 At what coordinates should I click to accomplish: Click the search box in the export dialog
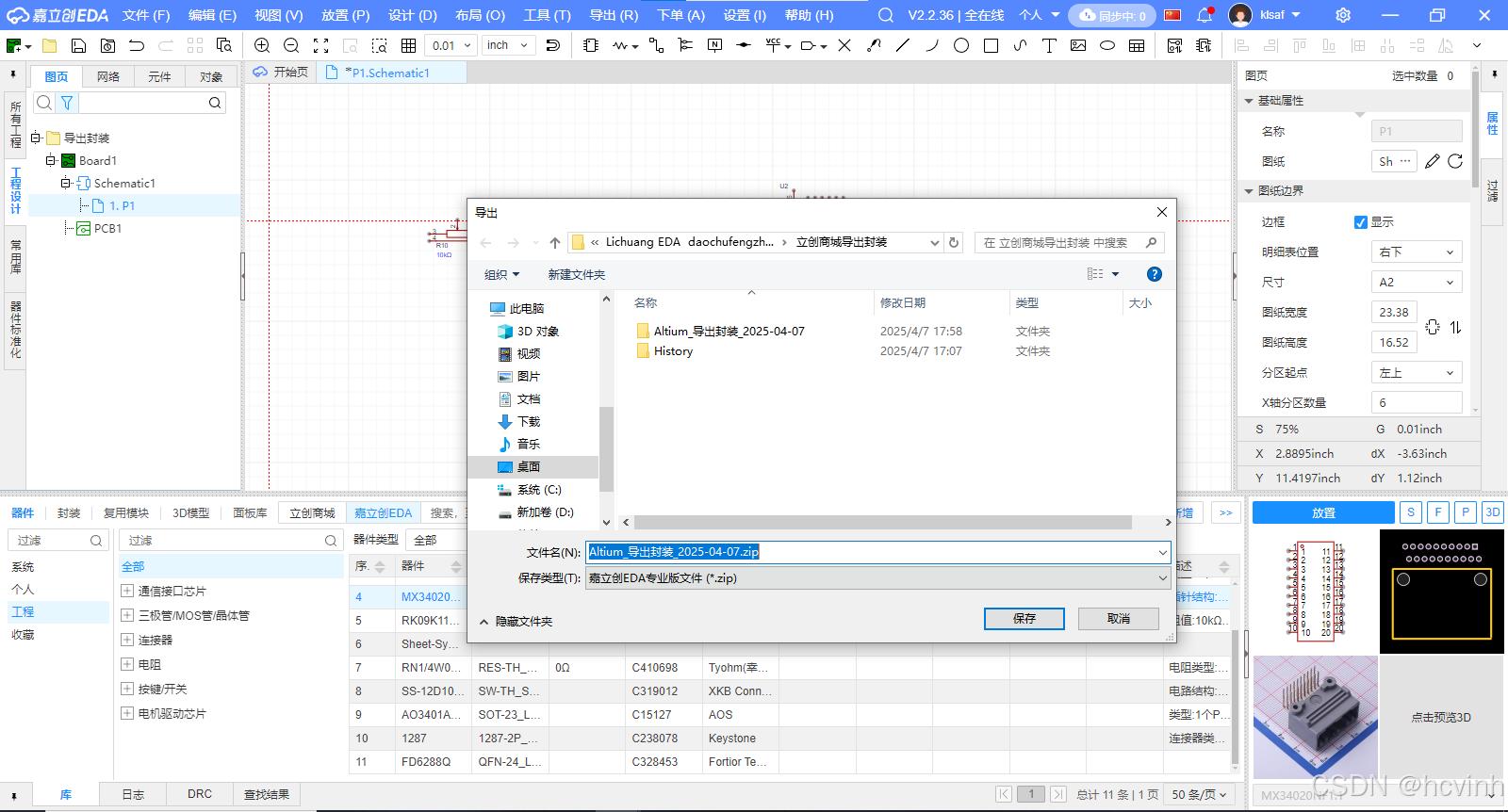coord(1069,242)
